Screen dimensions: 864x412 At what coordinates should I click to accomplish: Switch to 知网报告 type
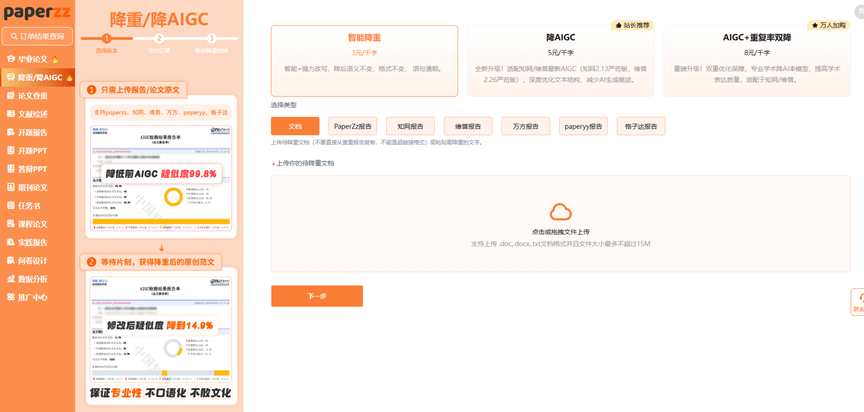click(411, 126)
